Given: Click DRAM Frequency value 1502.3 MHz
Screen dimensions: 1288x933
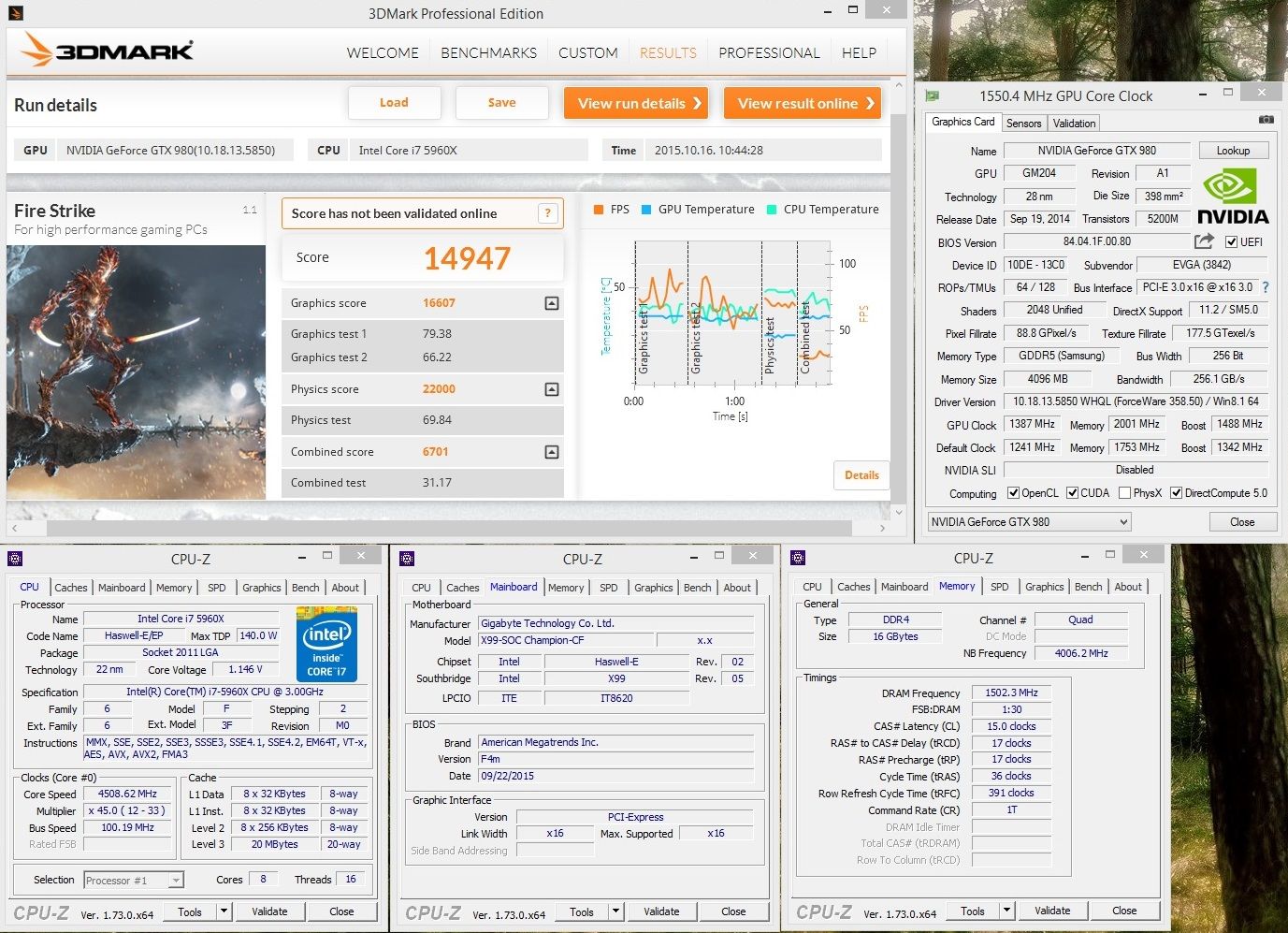Looking at the screenshot, I should click(x=1011, y=692).
